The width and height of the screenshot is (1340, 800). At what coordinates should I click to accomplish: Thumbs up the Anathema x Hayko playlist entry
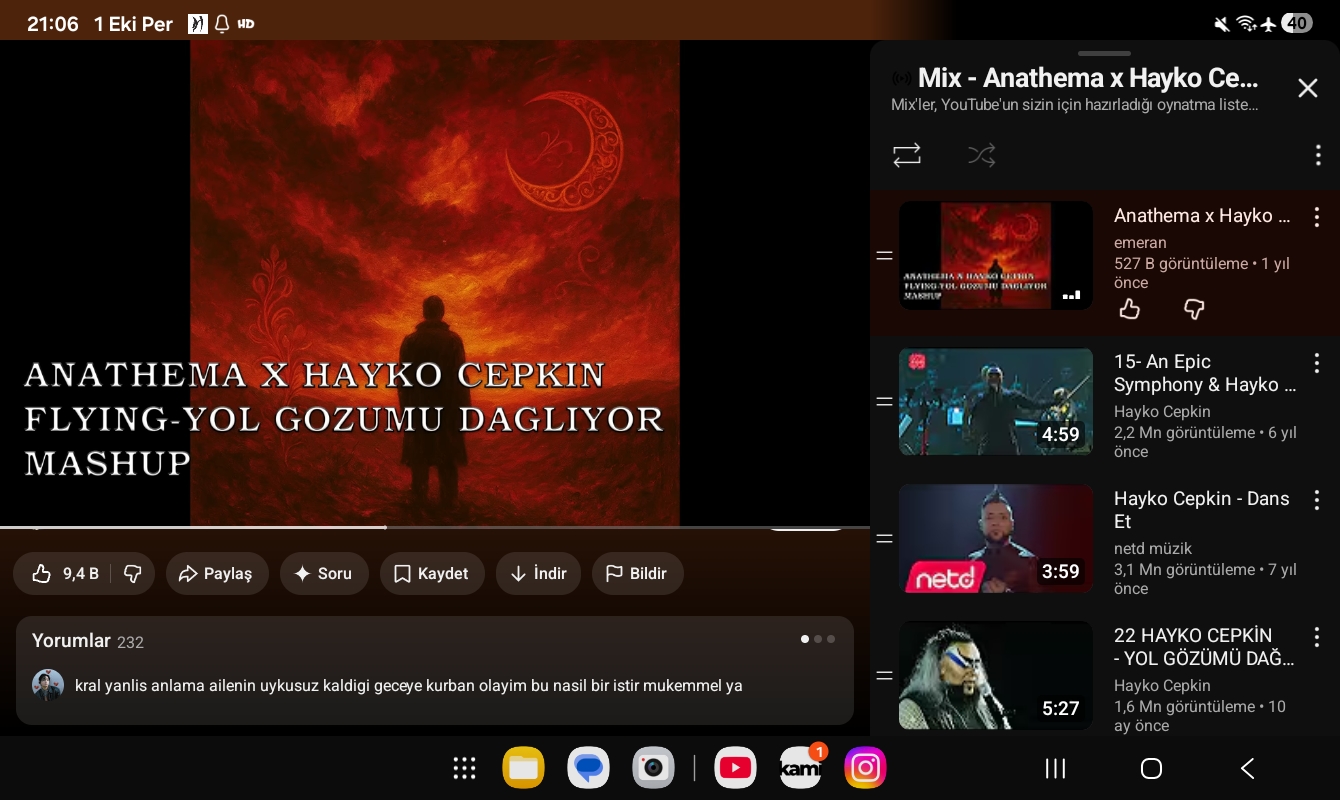(x=1130, y=309)
